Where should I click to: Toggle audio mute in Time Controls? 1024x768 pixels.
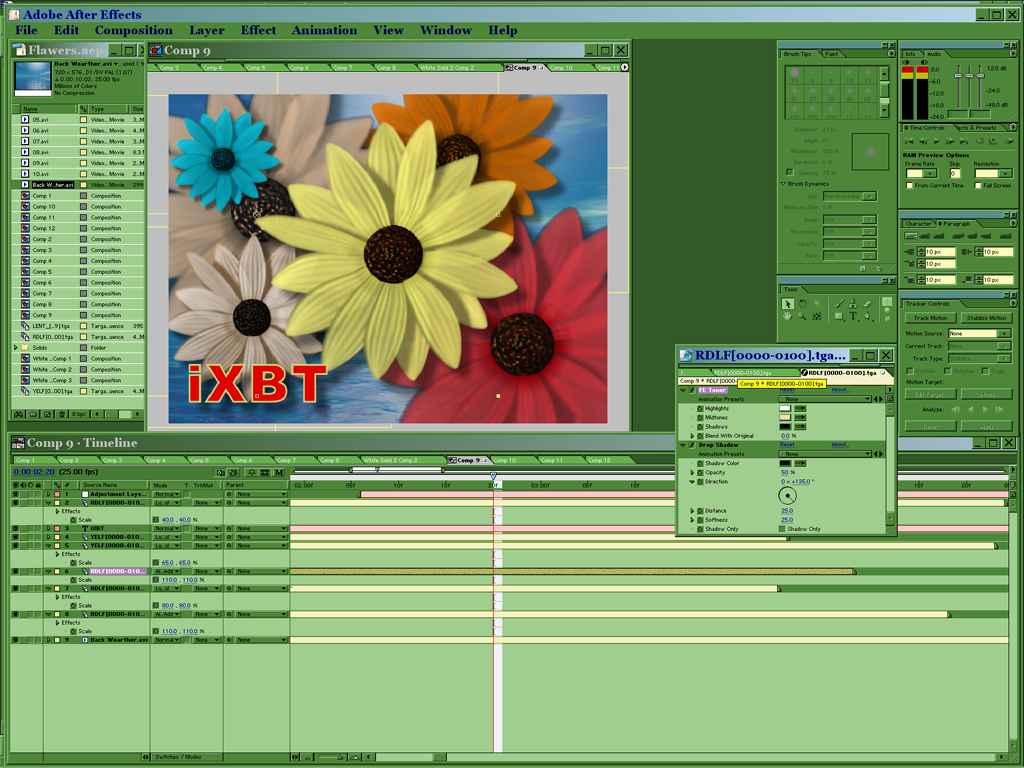click(x=980, y=140)
